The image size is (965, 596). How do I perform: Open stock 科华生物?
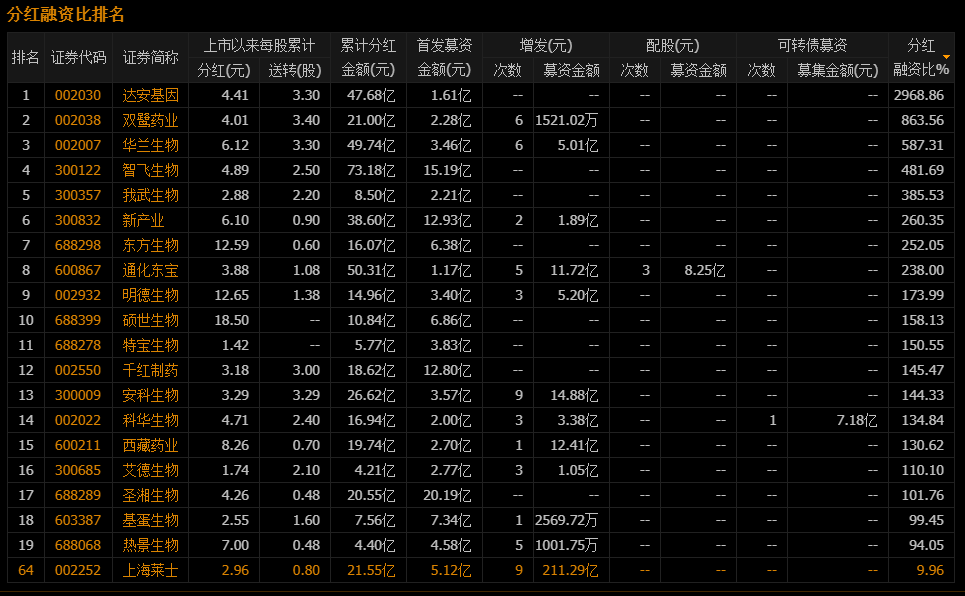pos(150,421)
